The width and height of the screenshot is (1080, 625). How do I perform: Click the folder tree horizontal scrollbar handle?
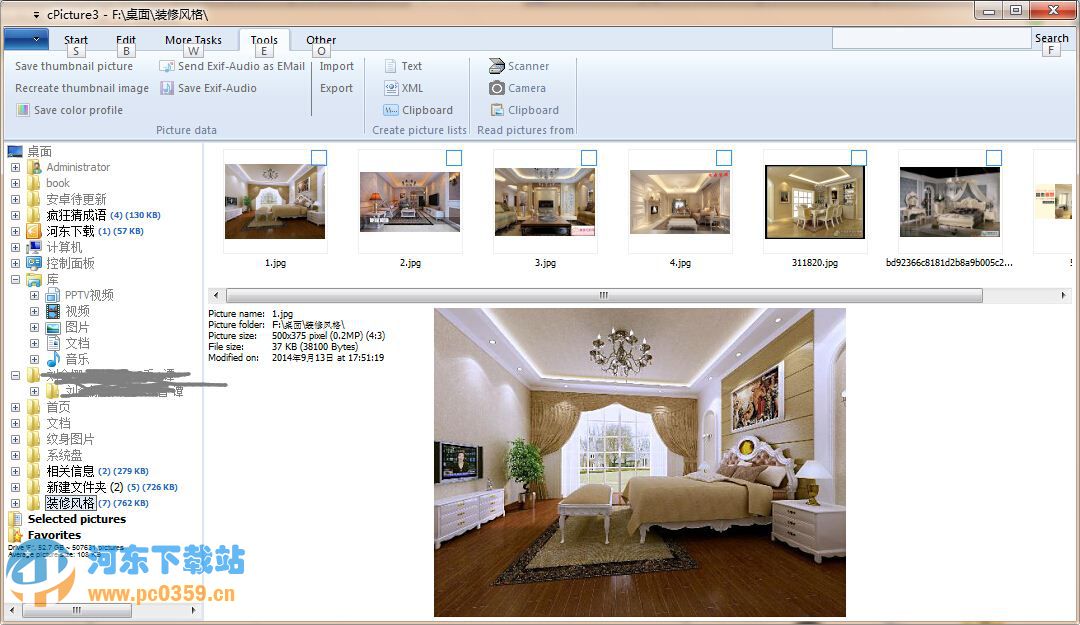pyautogui.click(x=76, y=610)
